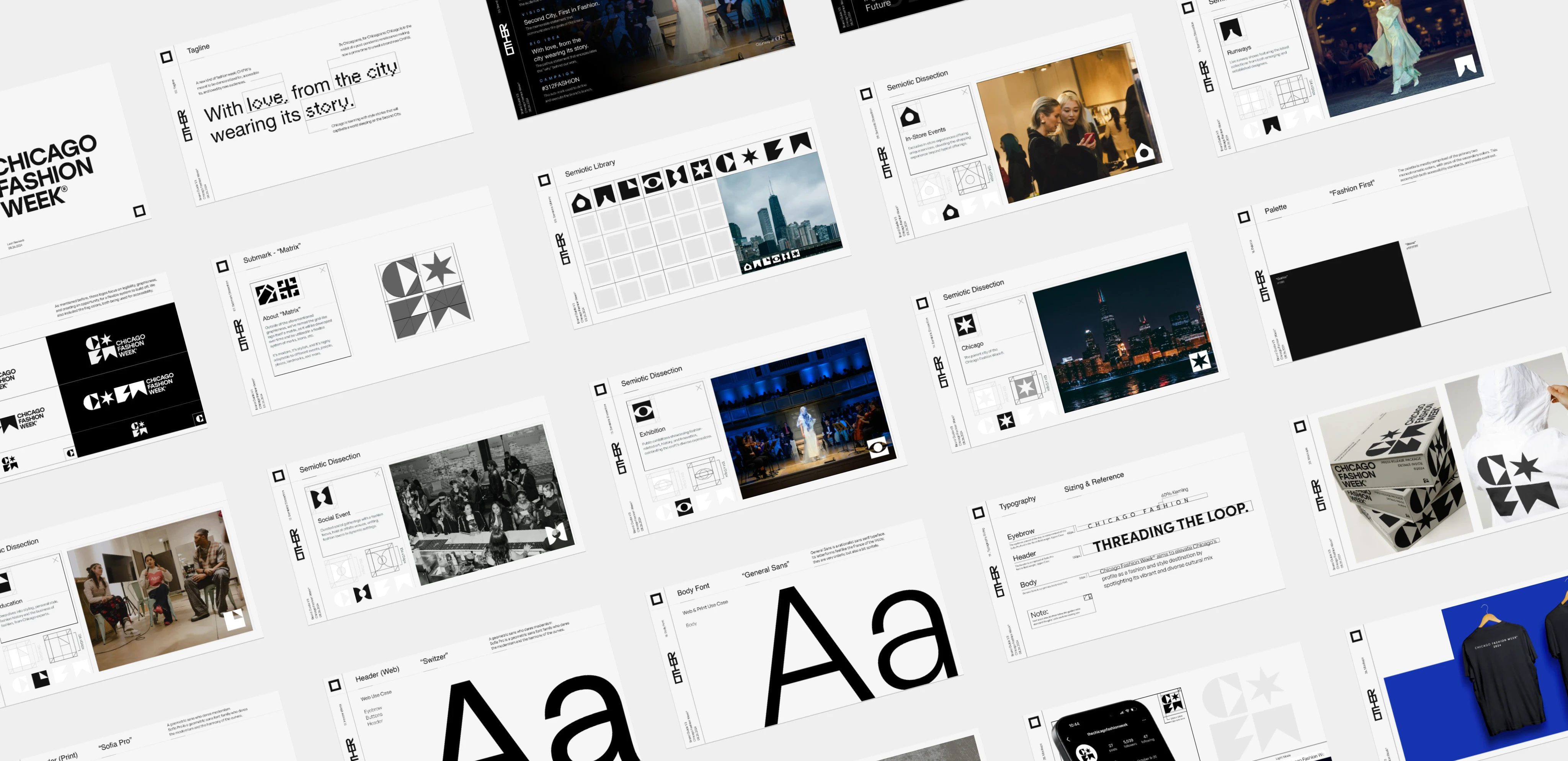Select the bowtie icon in Semiotic Library
The height and width of the screenshot is (761, 1568).
coord(676,176)
